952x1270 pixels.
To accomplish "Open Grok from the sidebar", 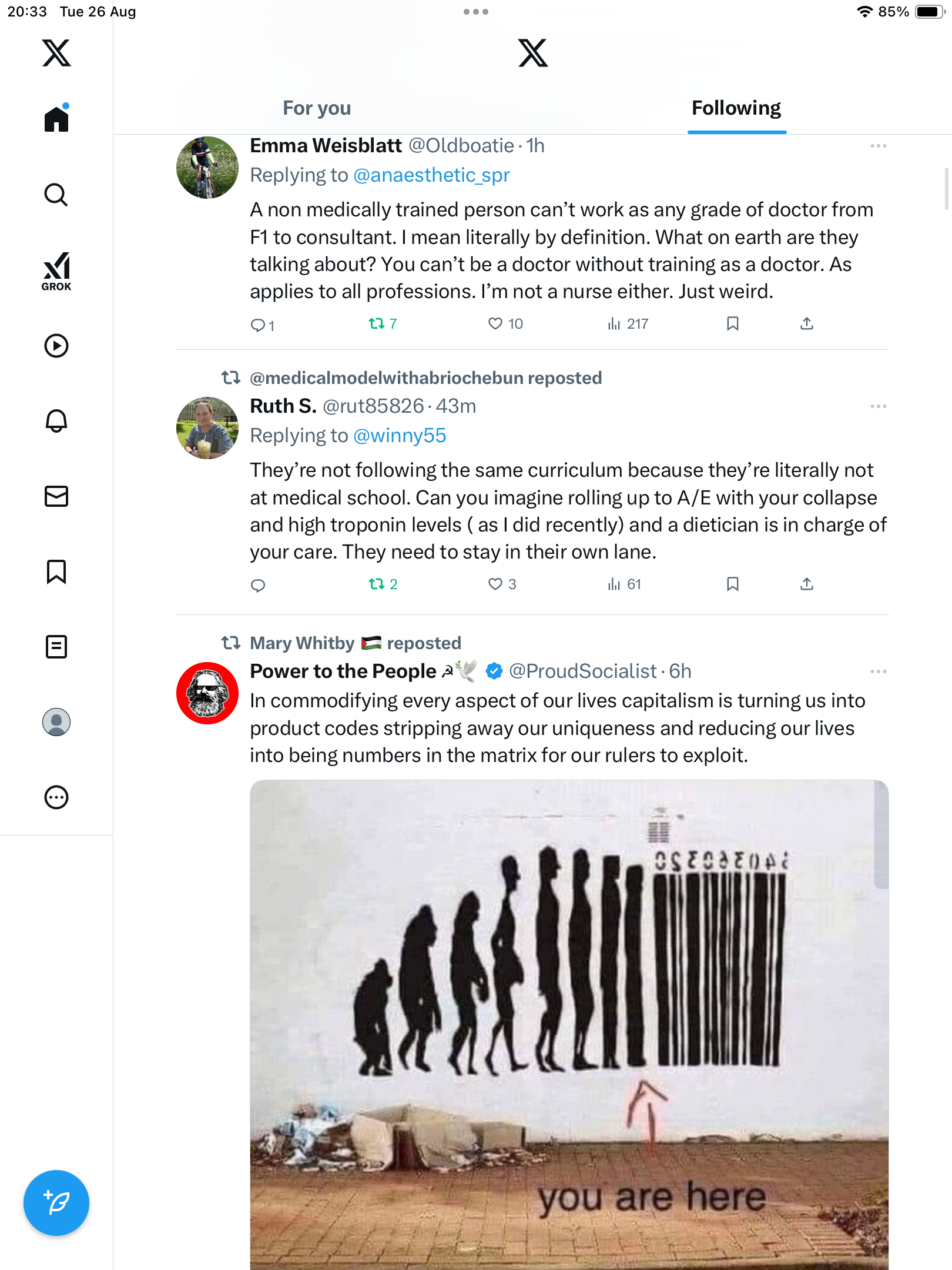I will [x=56, y=271].
